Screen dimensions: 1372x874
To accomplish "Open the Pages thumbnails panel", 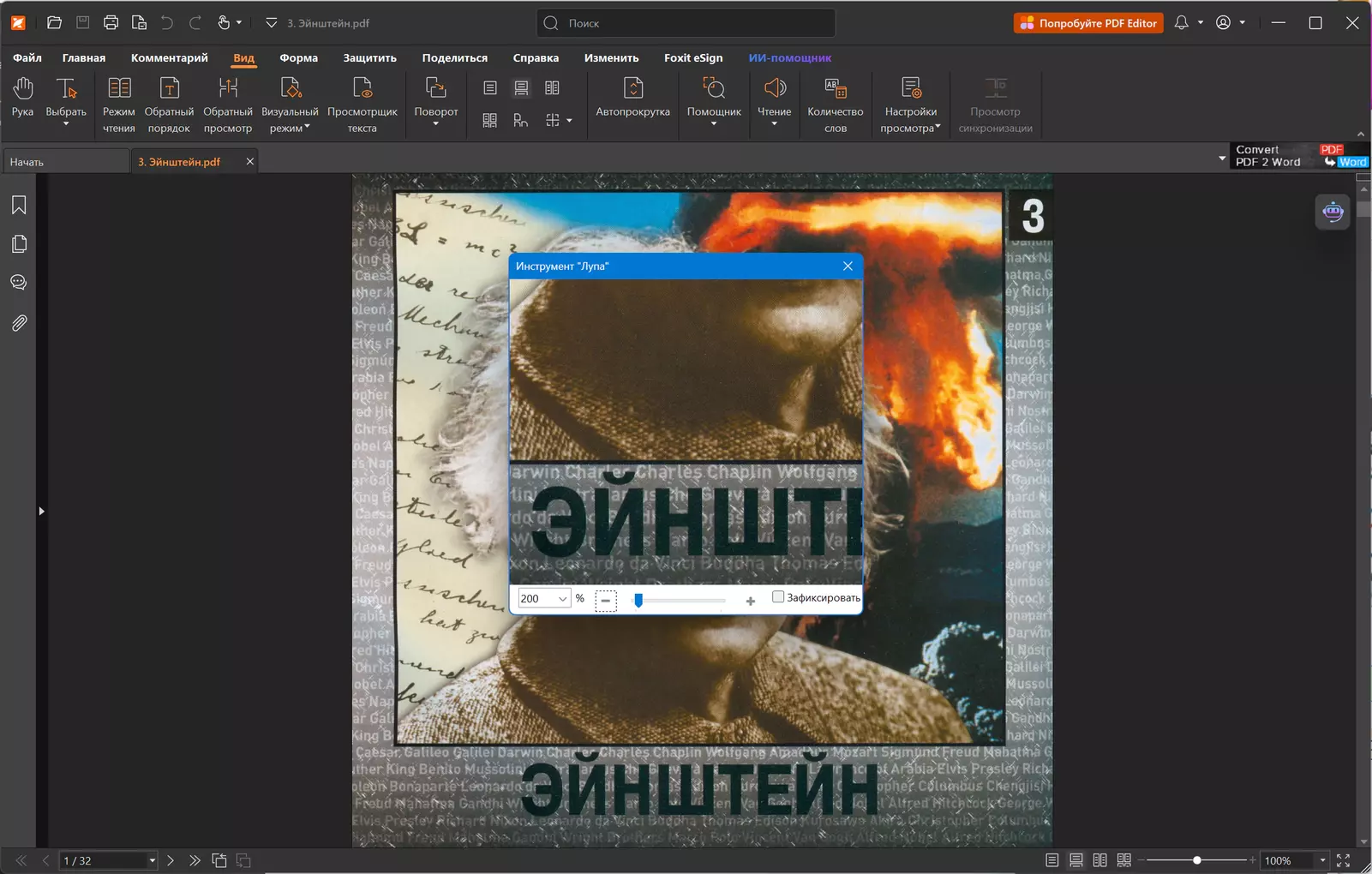I will 19,244.
